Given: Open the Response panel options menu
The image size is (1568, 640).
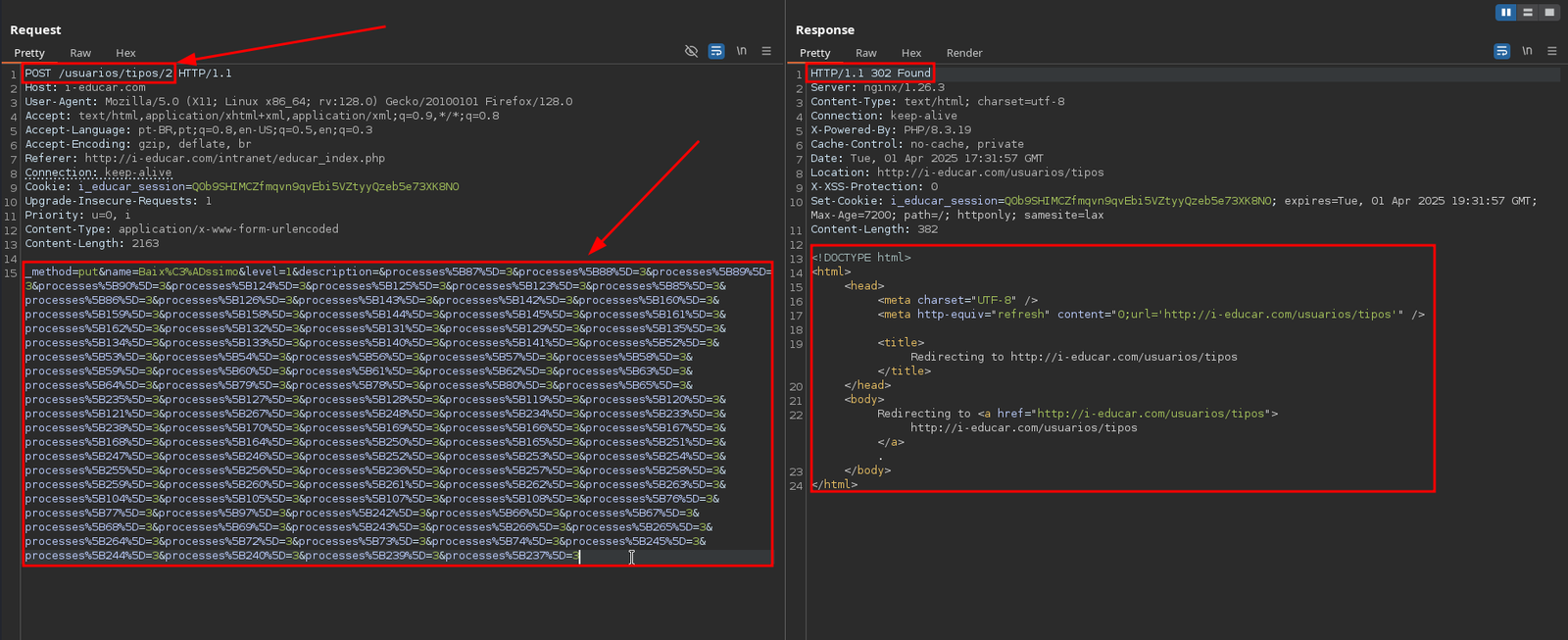Looking at the screenshot, I should (1551, 51).
